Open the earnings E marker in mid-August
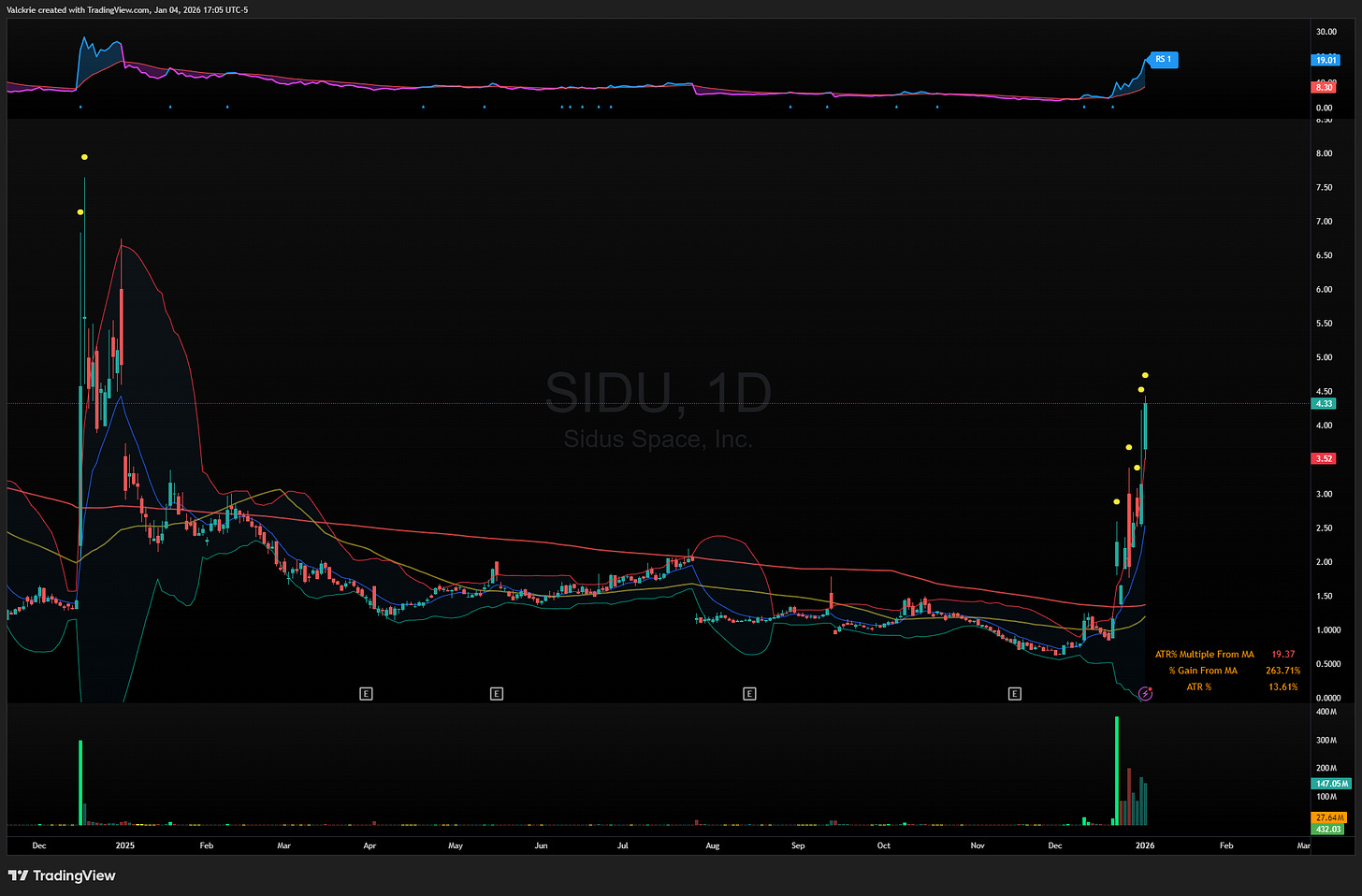The width and height of the screenshot is (1362, 896). [749, 694]
